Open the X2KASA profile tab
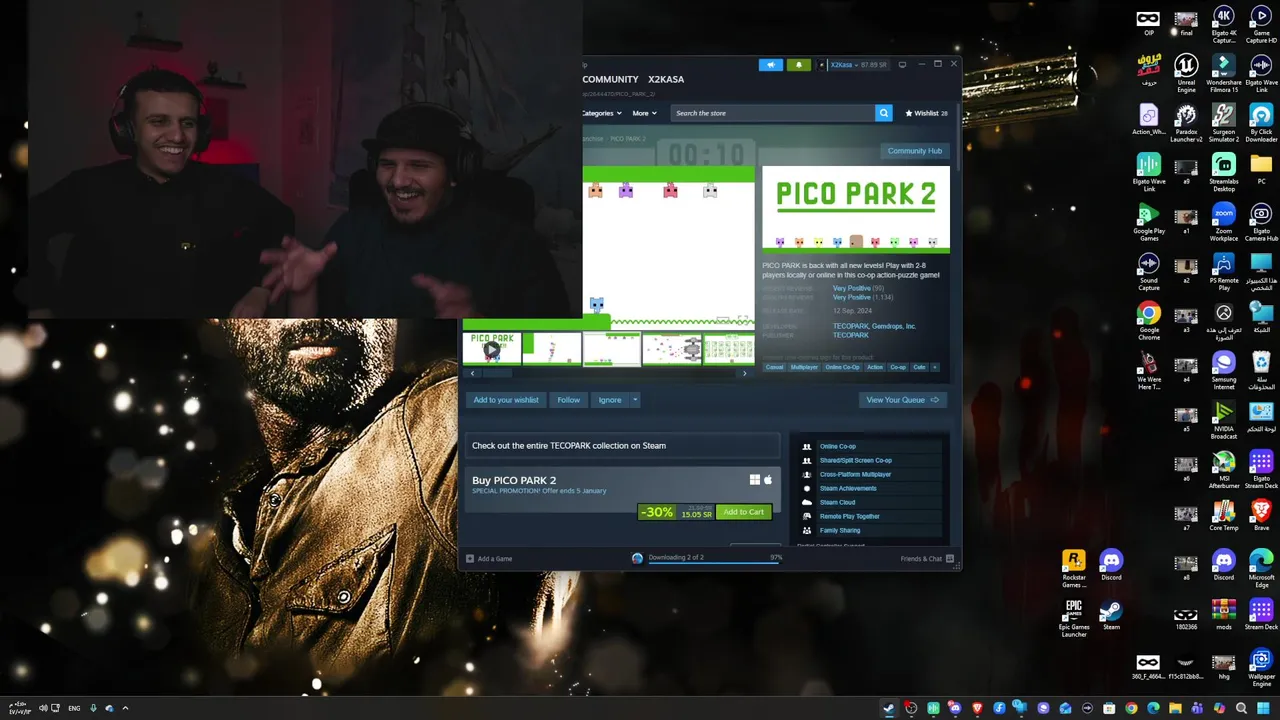 [x=666, y=79]
